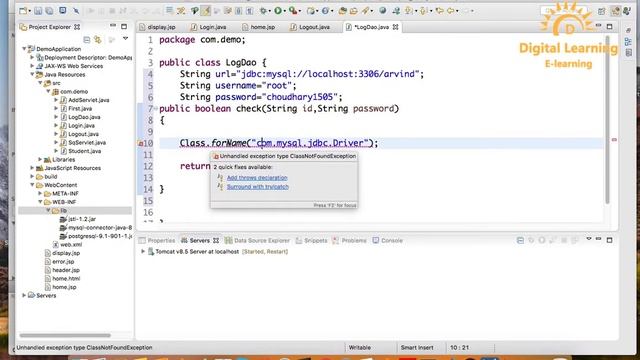The image size is (640, 360).
Task: Click error annotation in overview ruler
Action: pos(614,140)
